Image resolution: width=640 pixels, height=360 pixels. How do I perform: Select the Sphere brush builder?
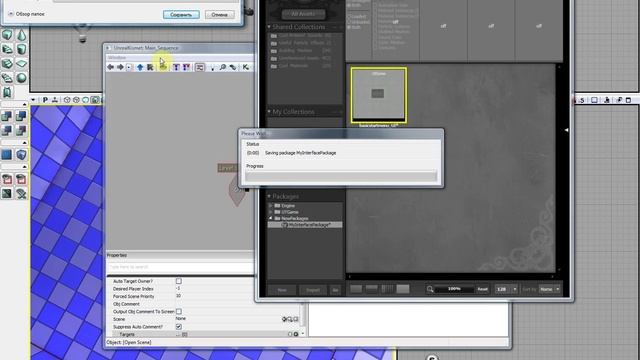[21, 78]
